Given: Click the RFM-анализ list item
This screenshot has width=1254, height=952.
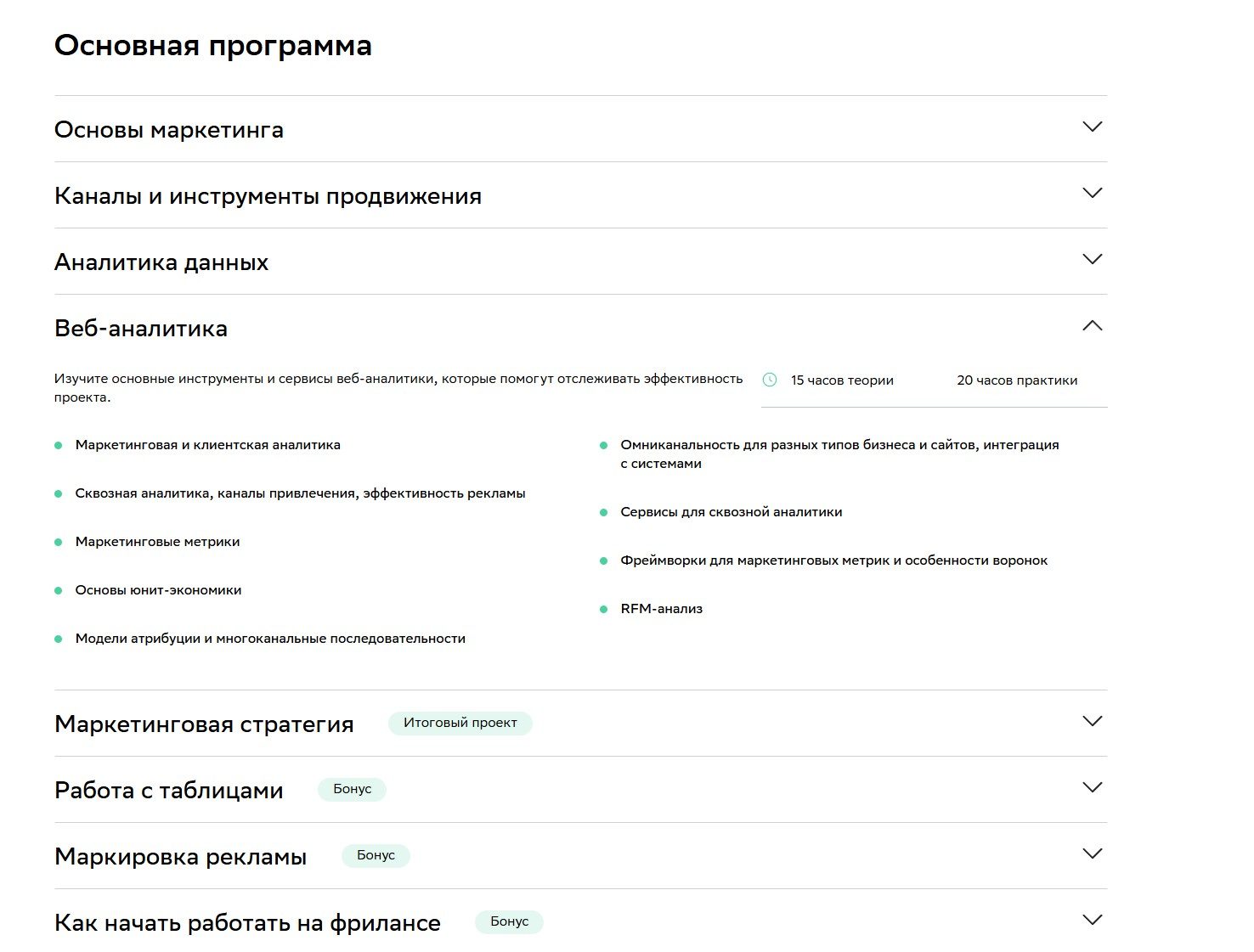Looking at the screenshot, I should 661,609.
